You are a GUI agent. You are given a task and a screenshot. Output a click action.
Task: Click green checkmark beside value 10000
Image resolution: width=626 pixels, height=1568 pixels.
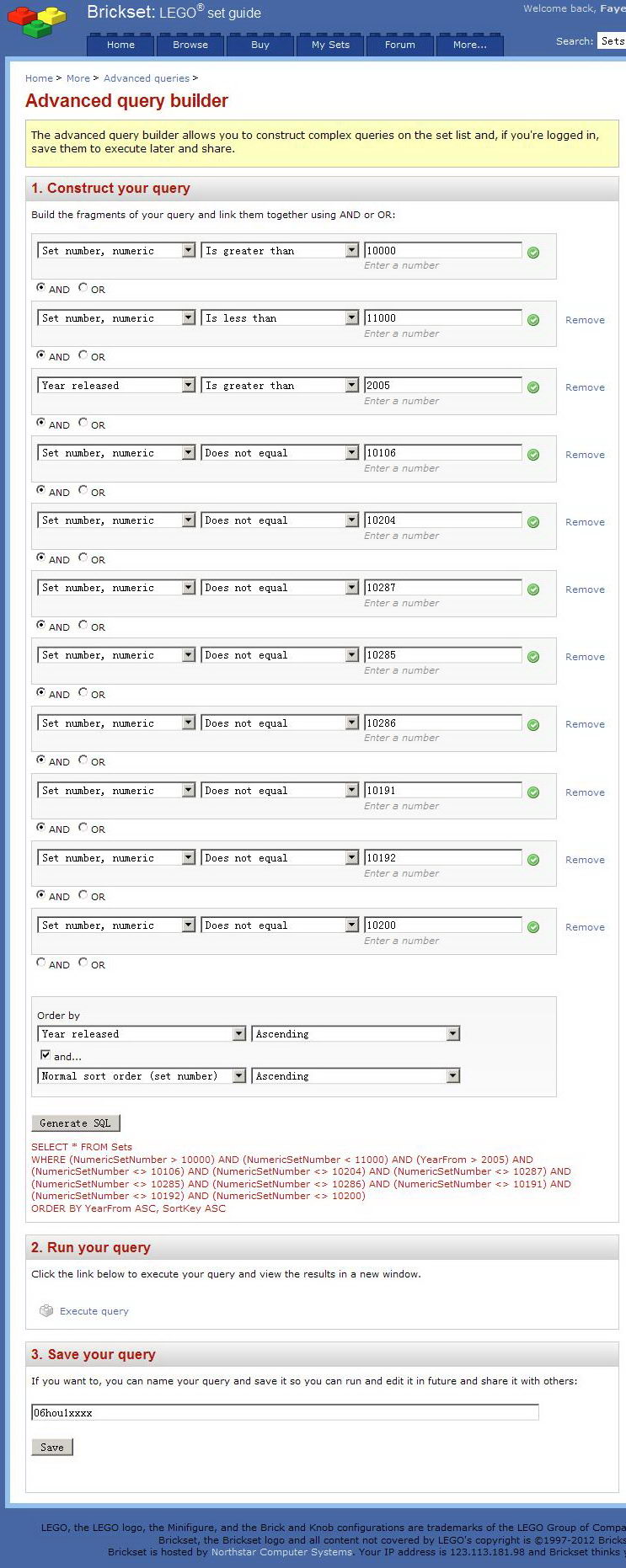pyautogui.click(x=533, y=253)
